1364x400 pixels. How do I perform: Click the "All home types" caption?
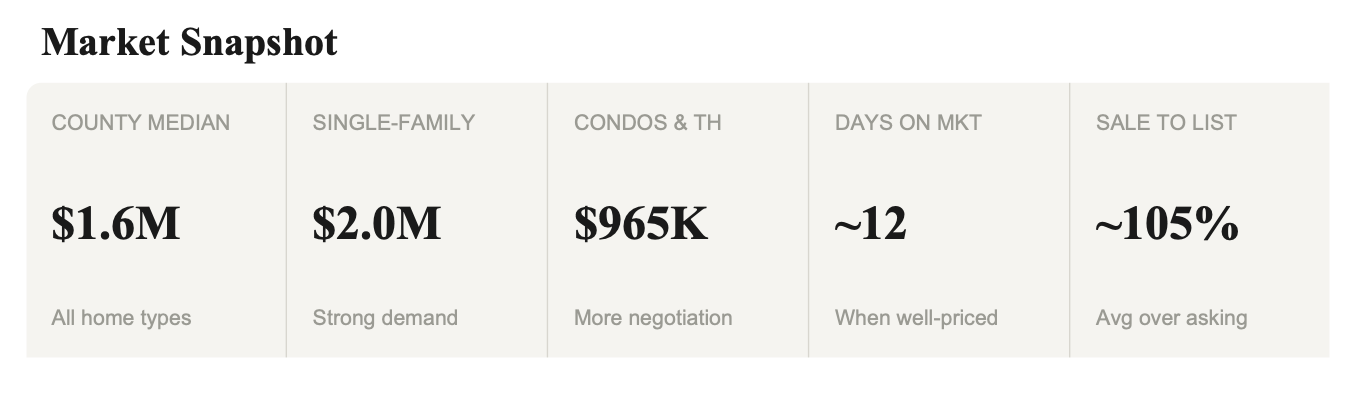121,318
